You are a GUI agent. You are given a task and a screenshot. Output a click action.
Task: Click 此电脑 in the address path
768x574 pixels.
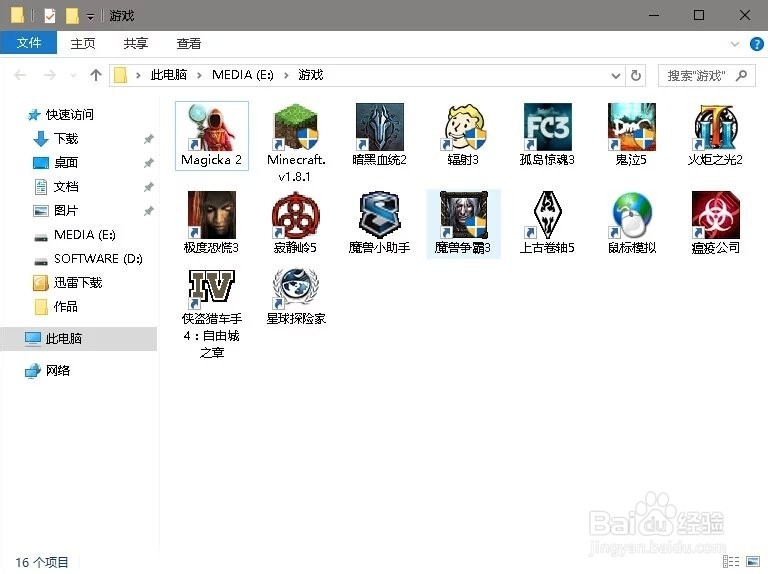click(169, 75)
